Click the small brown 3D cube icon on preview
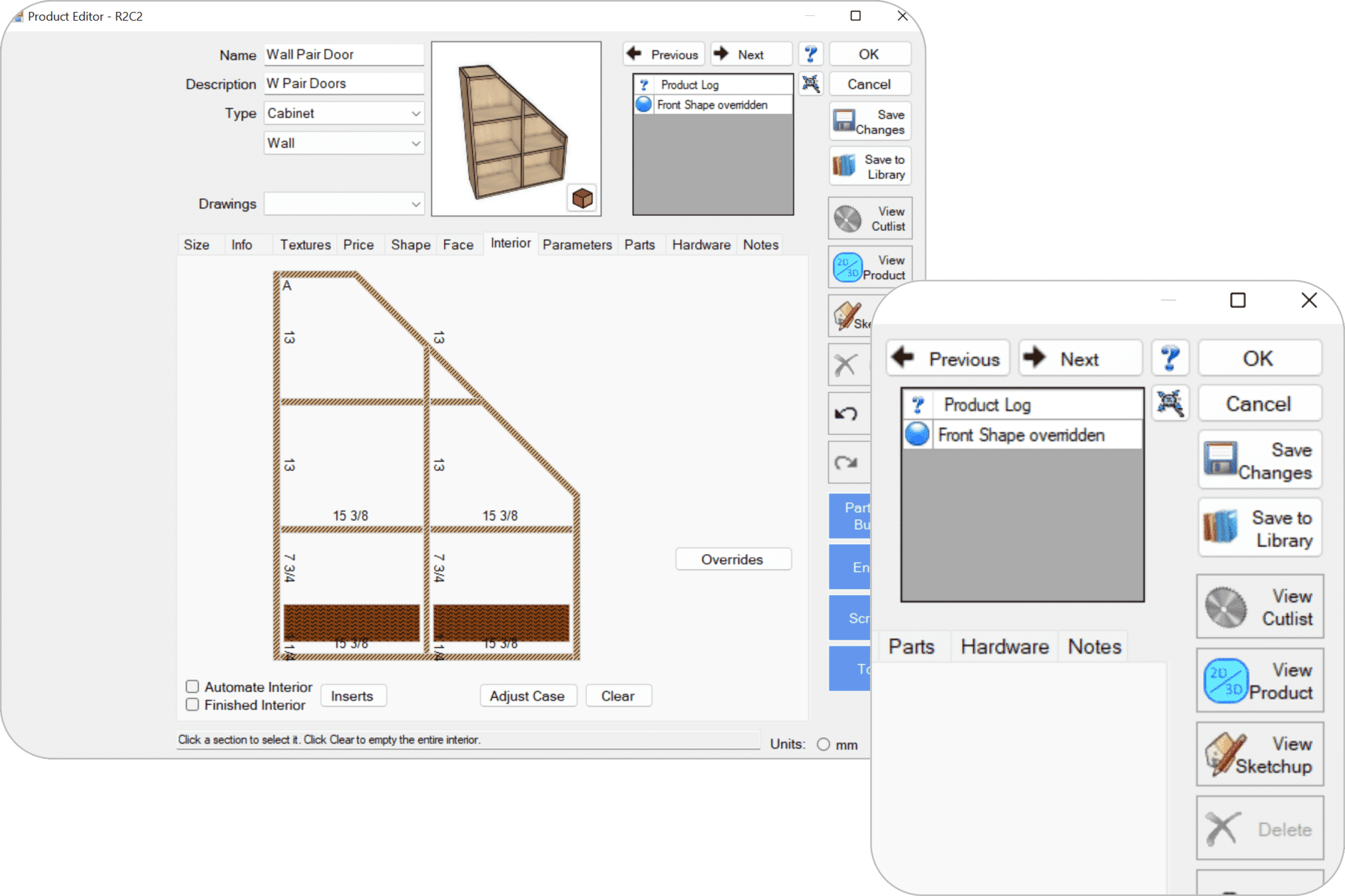The width and height of the screenshot is (1345, 896). pyautogui.click(x=582, y=199)
